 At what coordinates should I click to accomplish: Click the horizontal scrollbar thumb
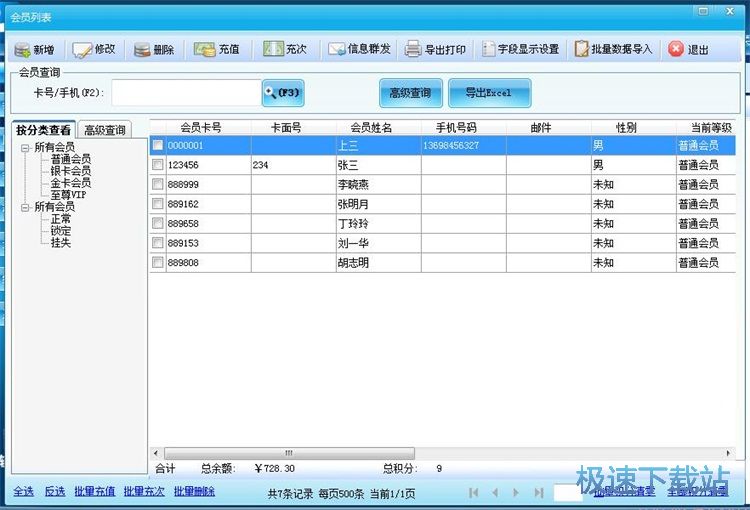coord(289,453)
